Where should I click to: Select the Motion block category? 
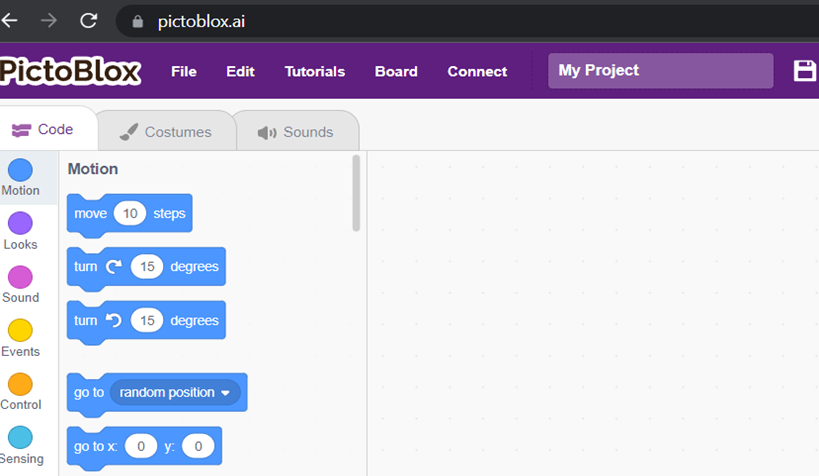[21, 178]
